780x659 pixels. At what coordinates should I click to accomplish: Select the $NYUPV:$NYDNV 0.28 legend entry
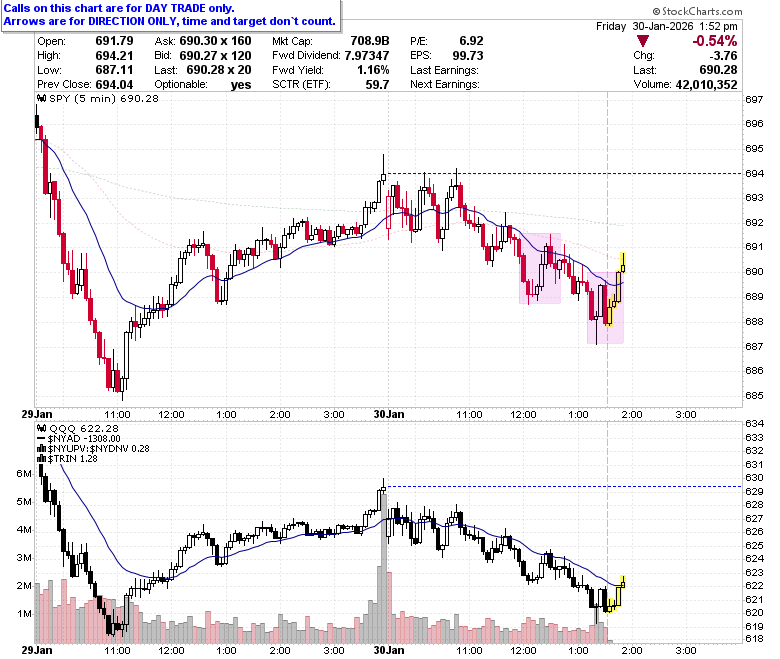(x=98, y=449)
